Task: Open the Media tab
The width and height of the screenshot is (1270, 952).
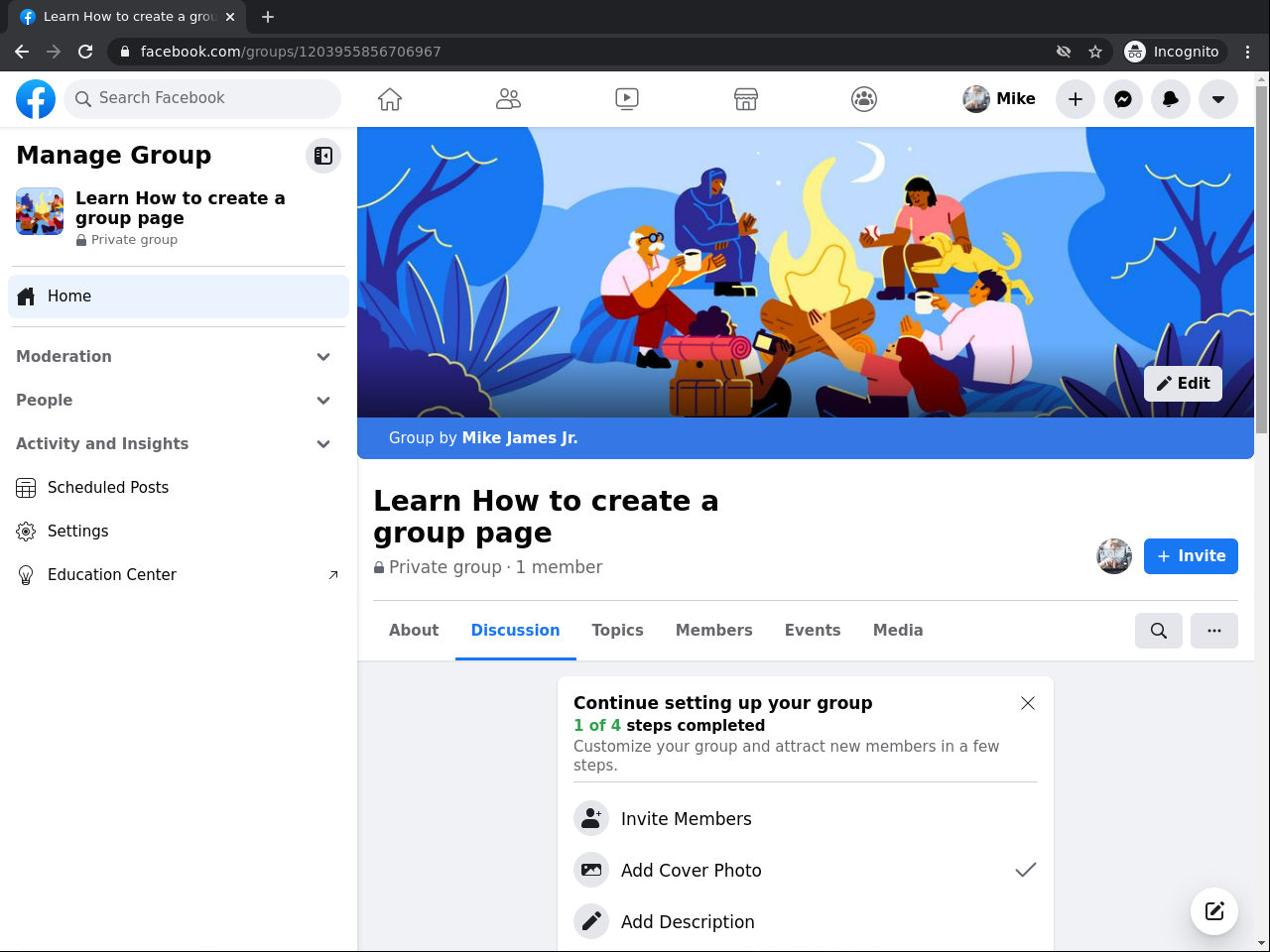Action: click(898, 631)
